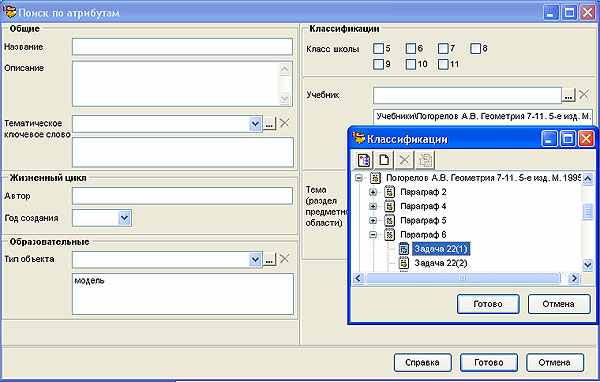Viewport: 600px width, 382px height.
Task: Check school class 11
Action: (x=443, y=64)
